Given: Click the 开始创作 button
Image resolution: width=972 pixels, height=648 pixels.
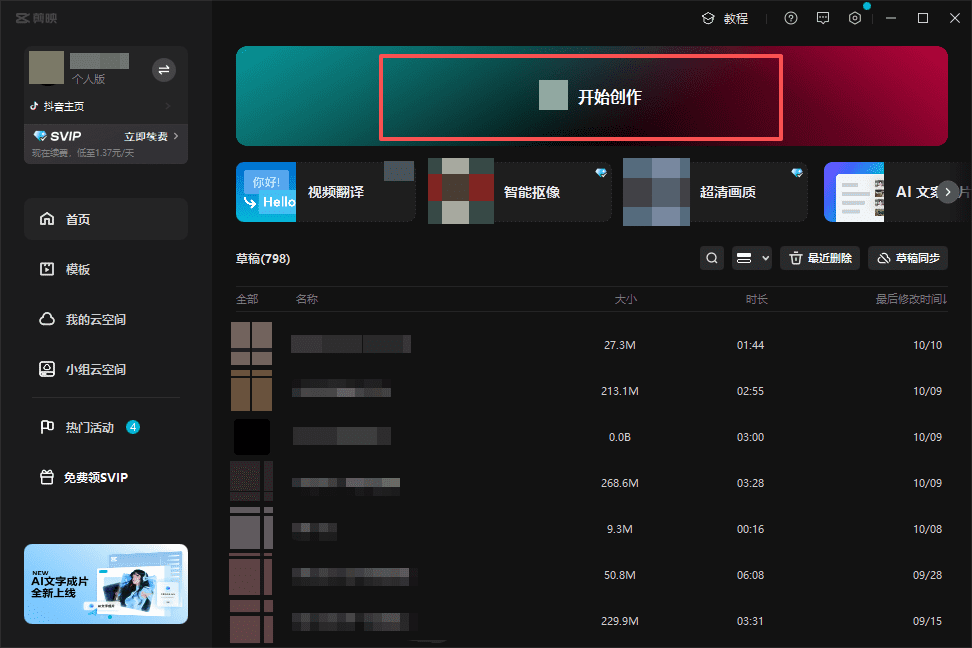Looking at the screenshot, I should coord(580,97).
